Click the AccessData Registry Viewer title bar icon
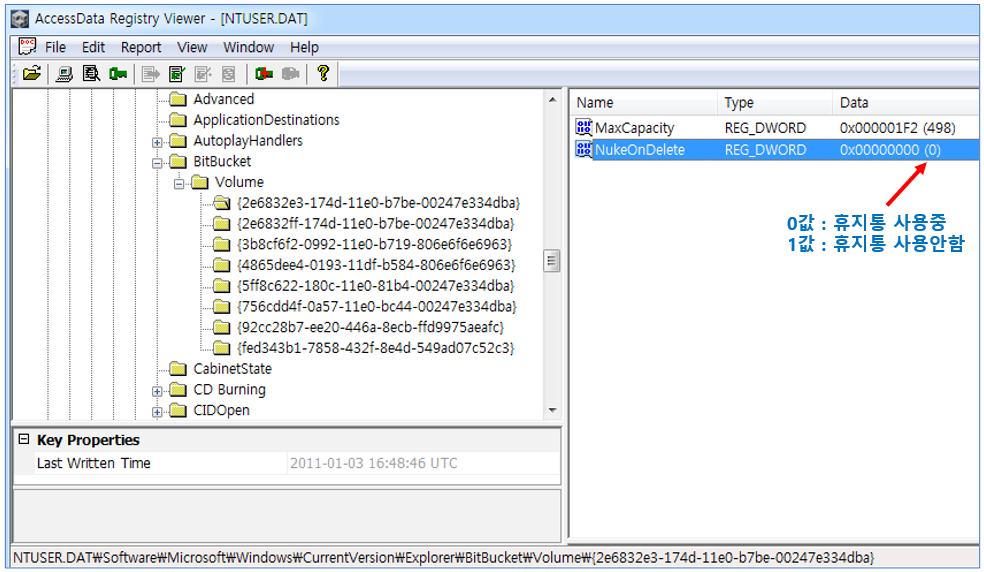This screenshot has height=572, width=984. tap(20, 19)
